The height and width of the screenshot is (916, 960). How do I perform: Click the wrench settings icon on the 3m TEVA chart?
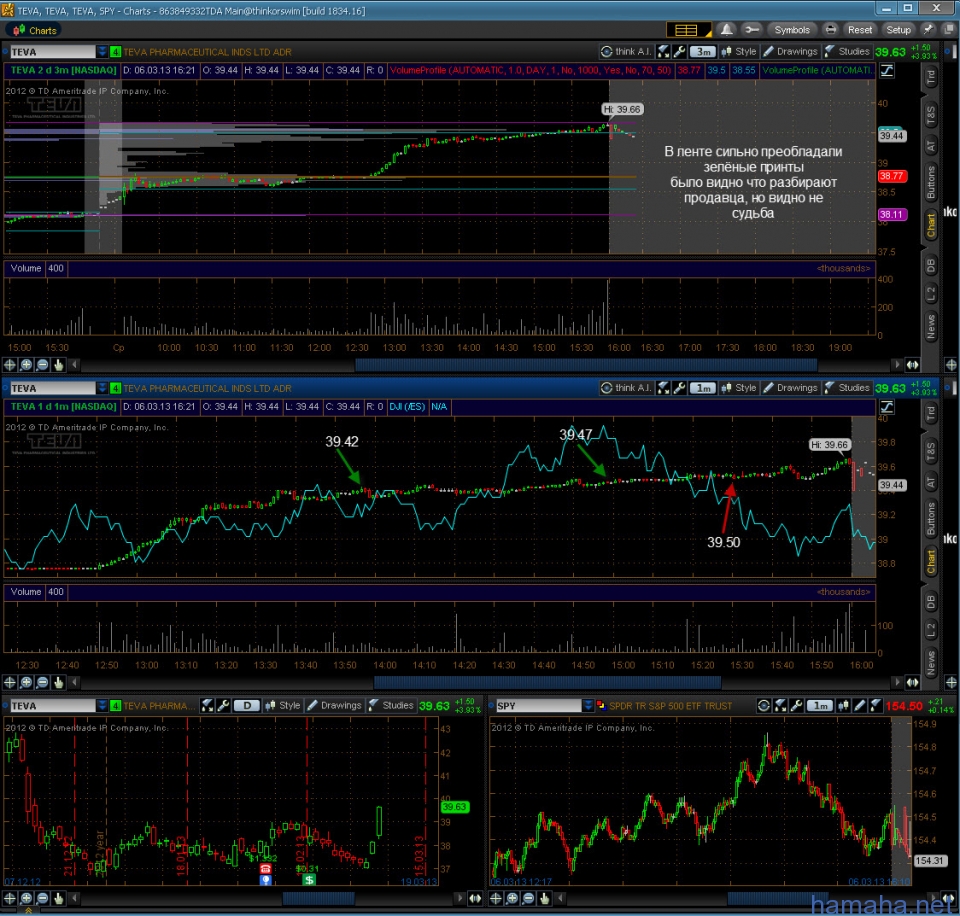click(x=679, y=51)
